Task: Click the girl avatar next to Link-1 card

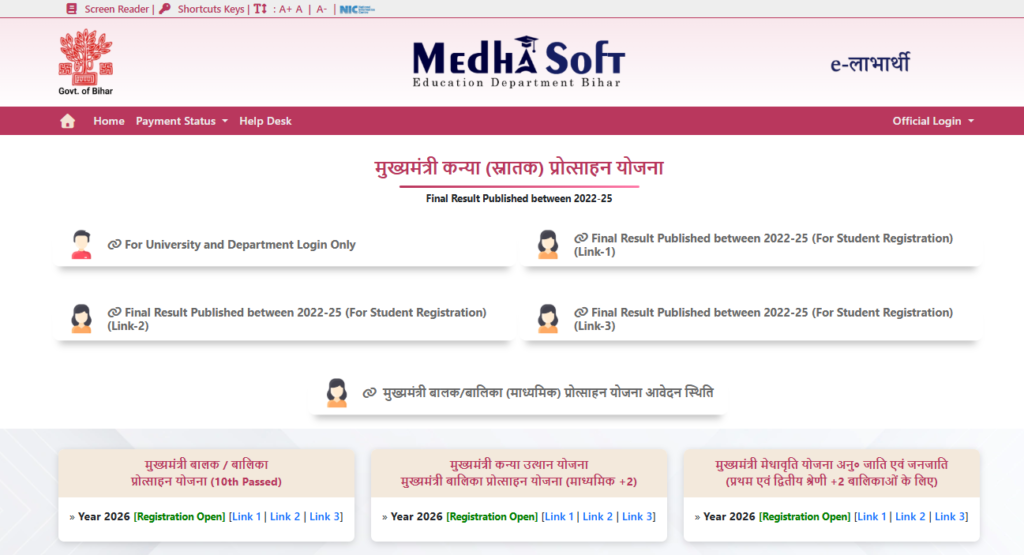Action: [548, 245]
